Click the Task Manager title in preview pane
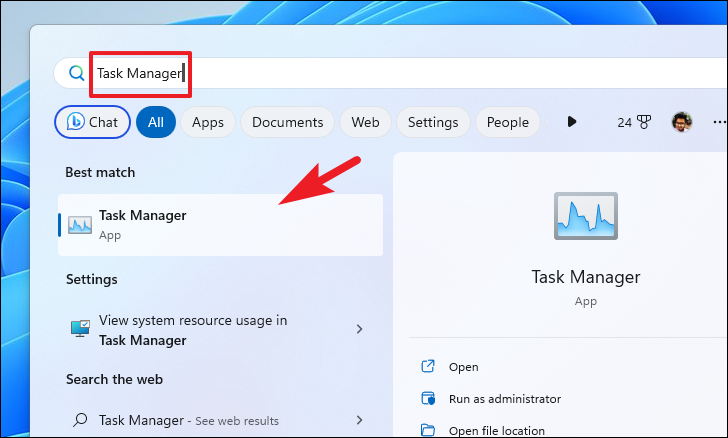 tap(585, 277)
